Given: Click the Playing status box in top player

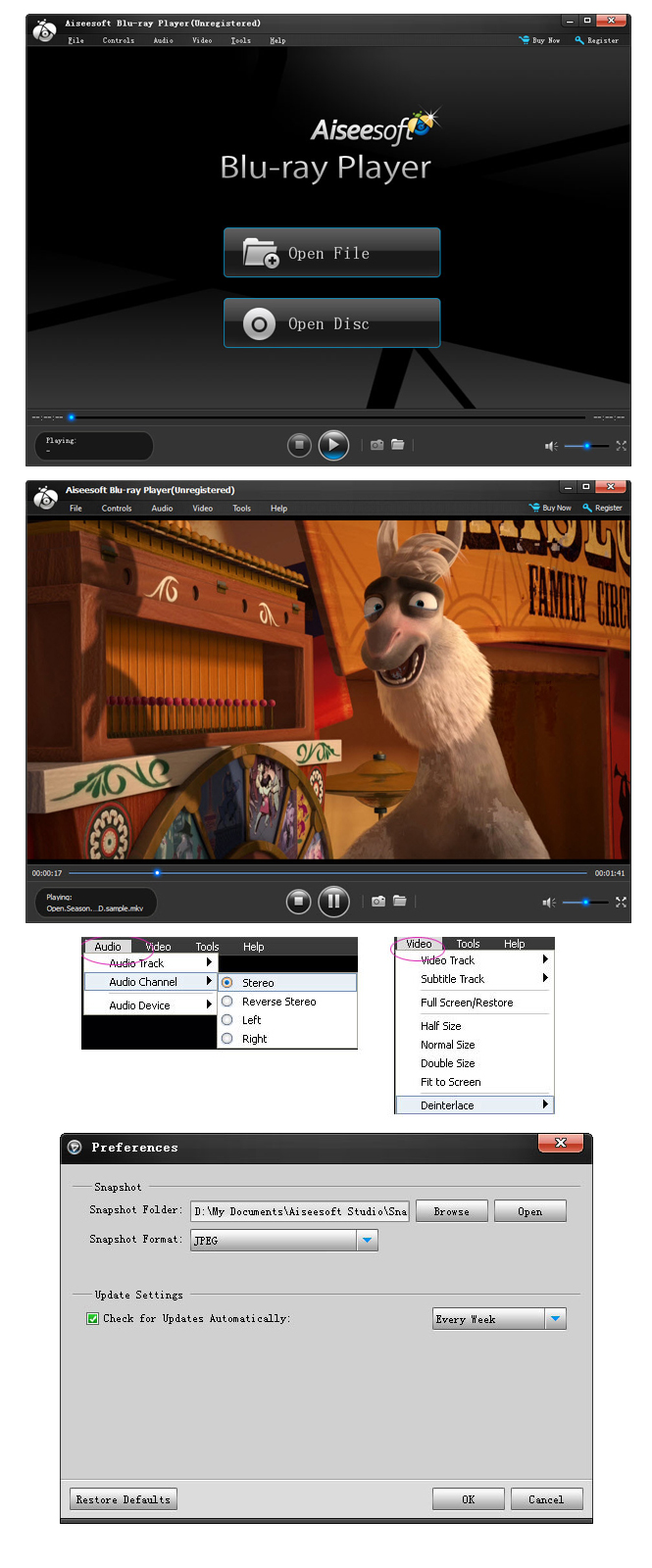Looking at the screenshot, I should (94, 446).
